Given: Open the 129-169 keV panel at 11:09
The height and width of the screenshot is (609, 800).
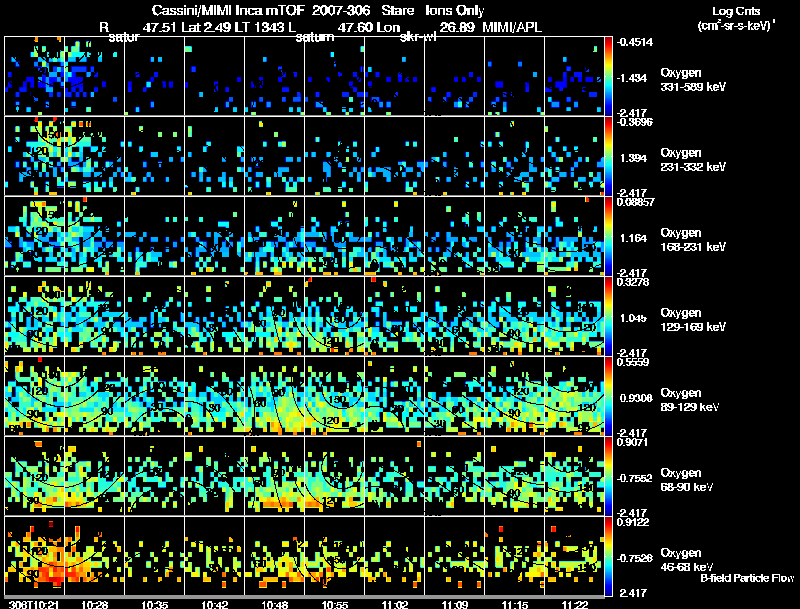Looking at the screenshot, I should pyautogui.click(x=454, y=316).
